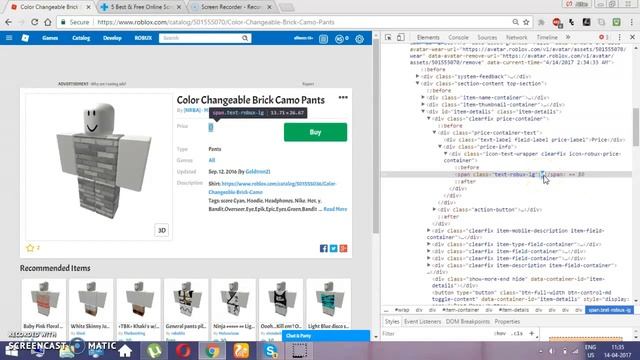This screenshot has height=360, width=640.
Task: Click the Roblox logo icon
Action: point(25,38)
